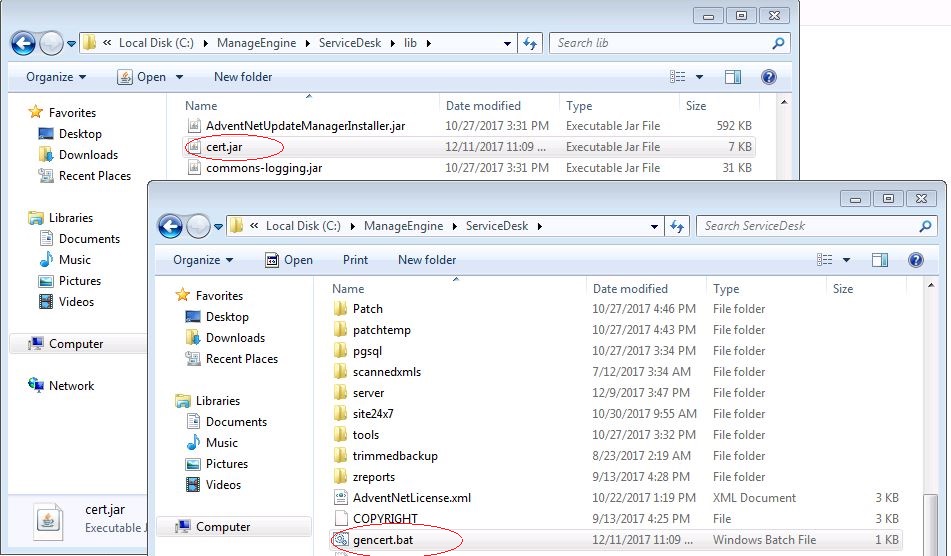The image size is (951, 556).
Task: Select Network in the lib window sidebar
Action: pyautogui.click(x=71, y=386)
